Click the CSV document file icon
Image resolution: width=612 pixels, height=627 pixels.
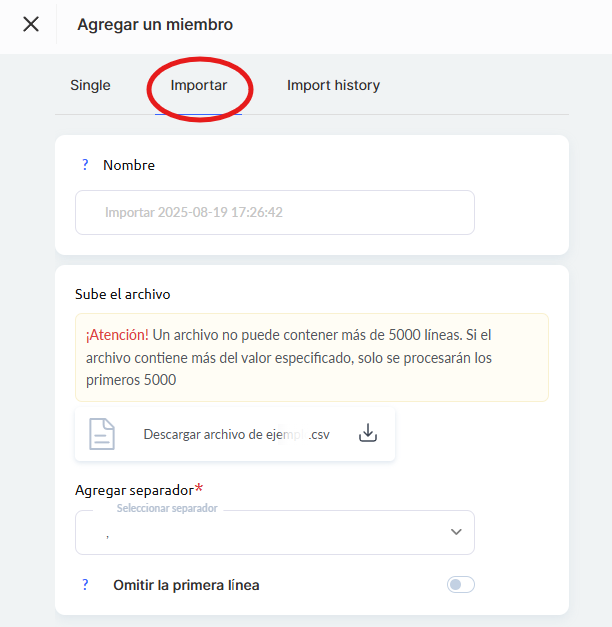point(102,434)
